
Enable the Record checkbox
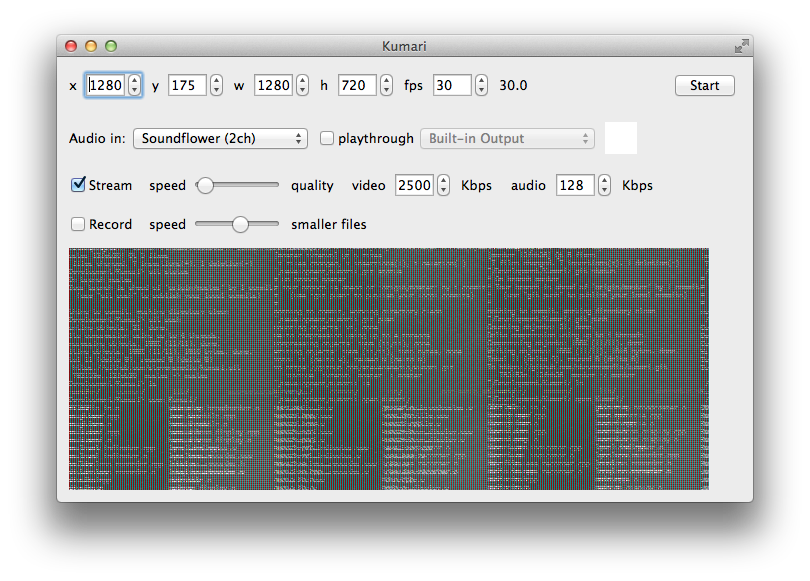click(78, 224)
